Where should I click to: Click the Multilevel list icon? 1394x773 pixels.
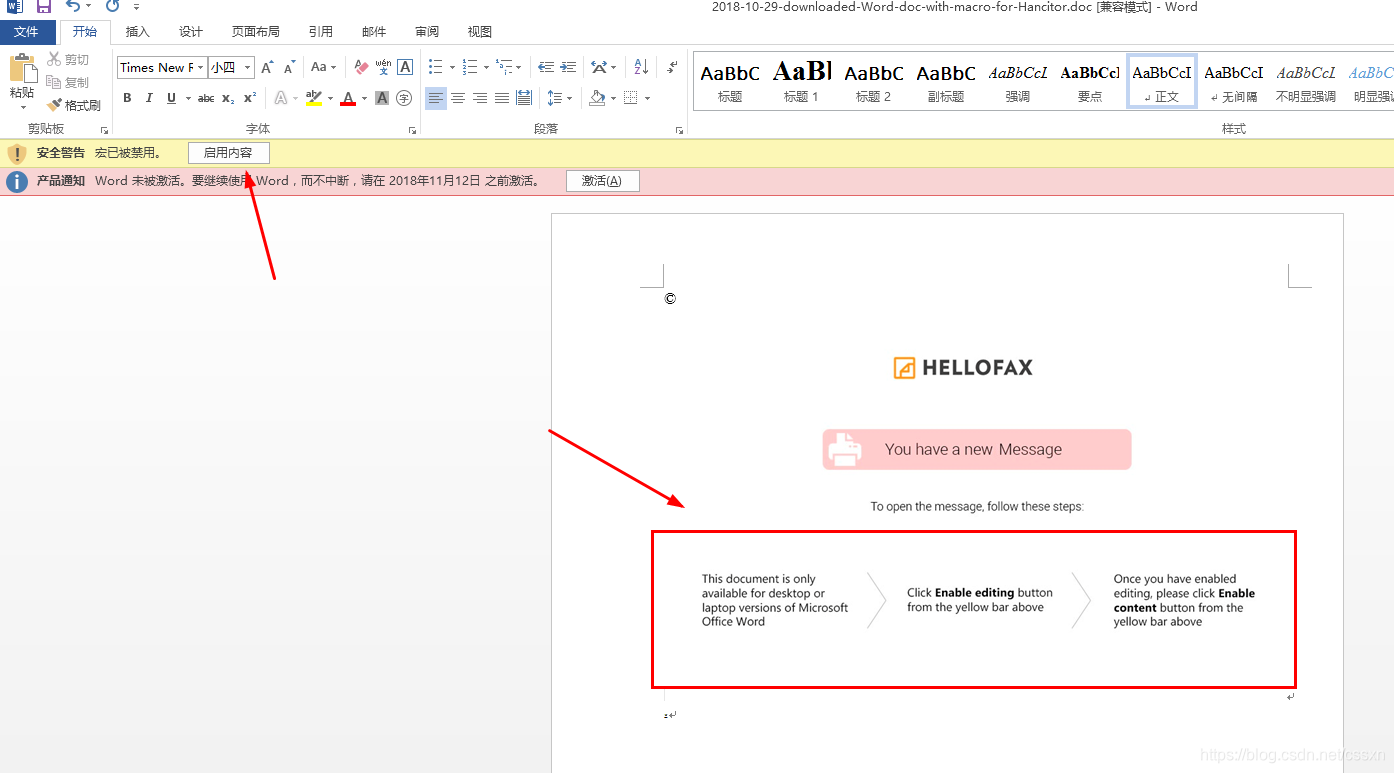pyautogui.click(x=503, y=68)
